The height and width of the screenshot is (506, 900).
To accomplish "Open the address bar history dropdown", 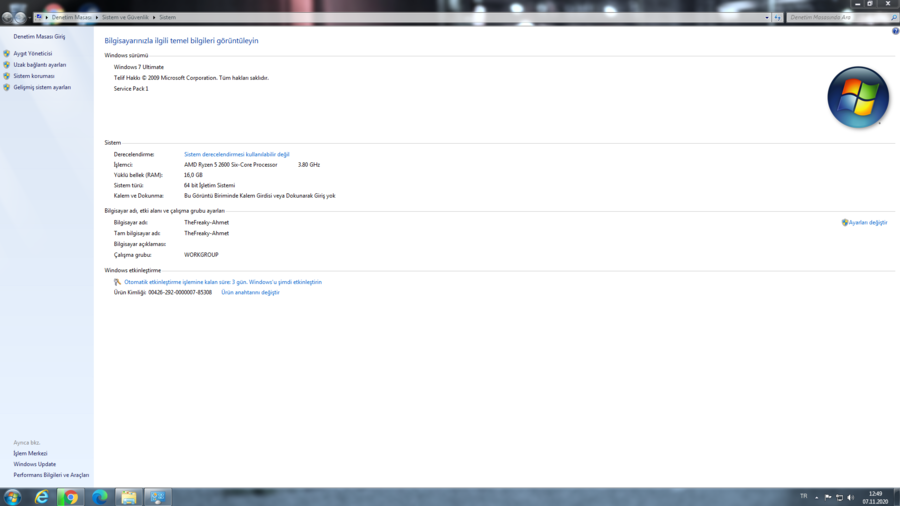I will (x=767, y=17).
